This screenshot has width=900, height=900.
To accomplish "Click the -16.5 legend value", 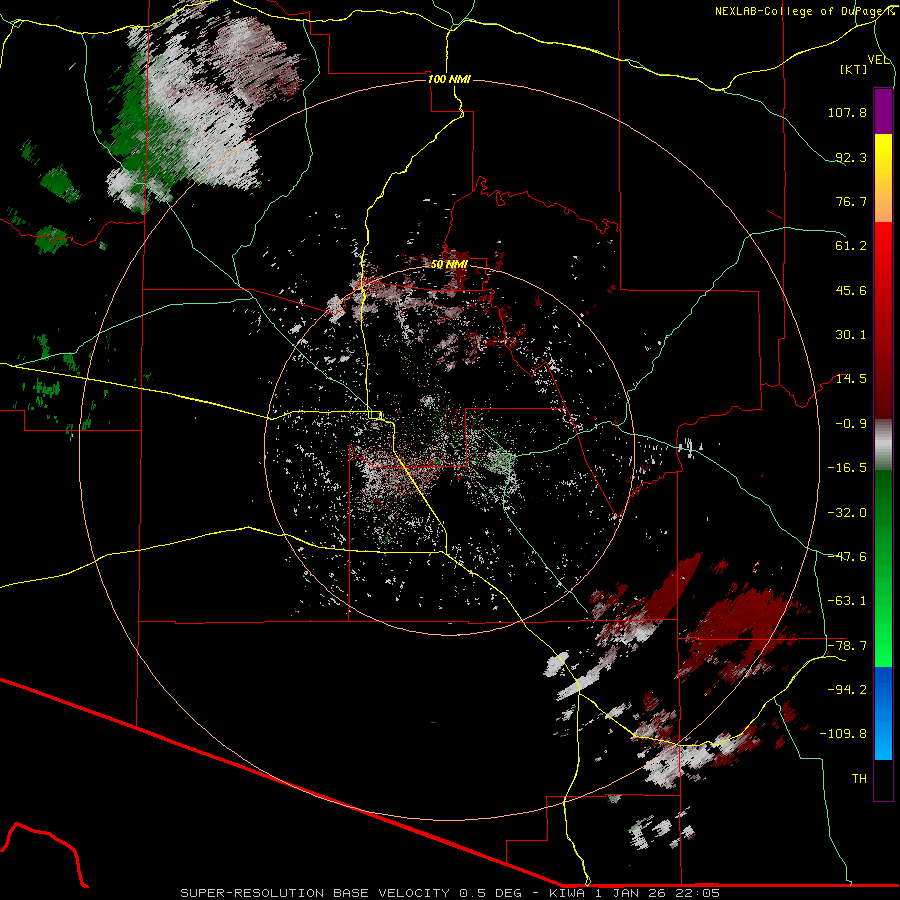I will click(x=847, y=468).
